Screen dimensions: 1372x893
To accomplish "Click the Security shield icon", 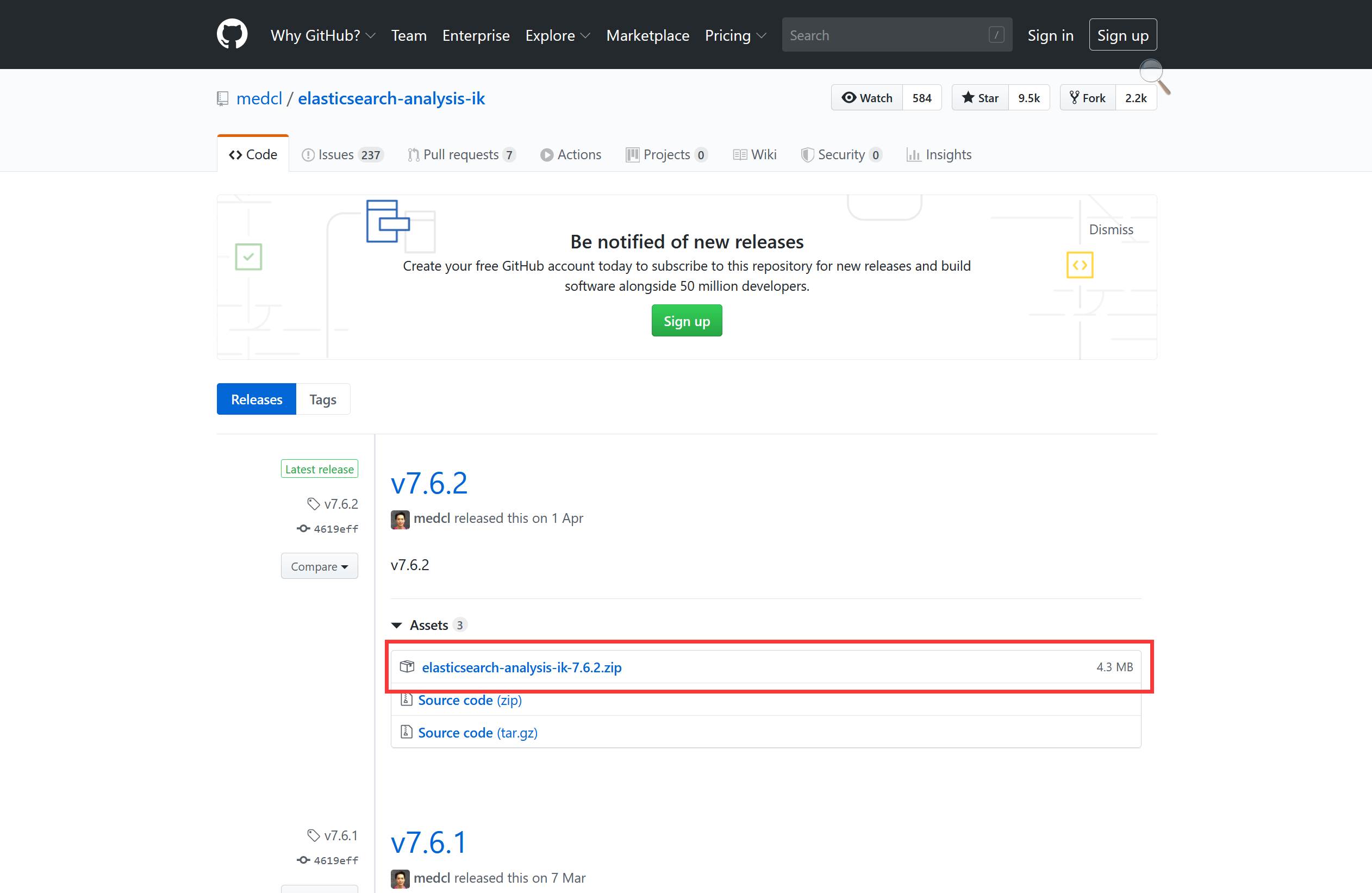I will (807, 154).
